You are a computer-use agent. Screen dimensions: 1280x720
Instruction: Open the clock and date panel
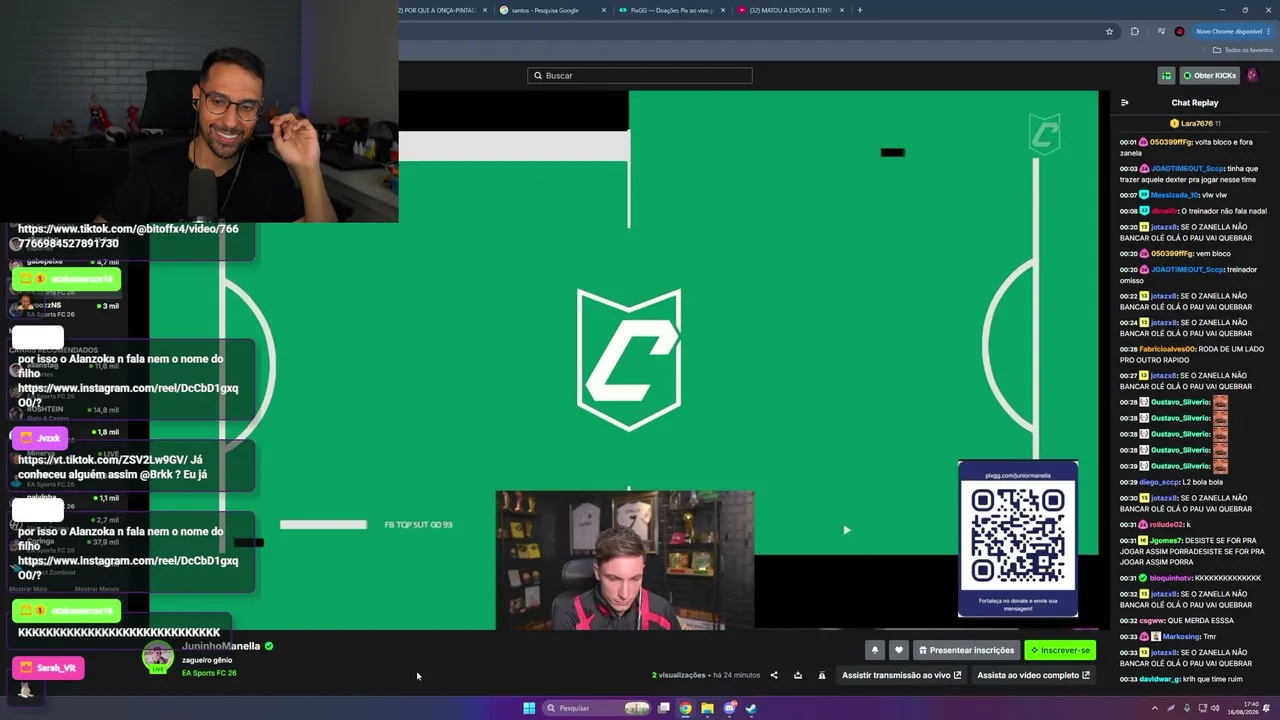coord(1241,708)
